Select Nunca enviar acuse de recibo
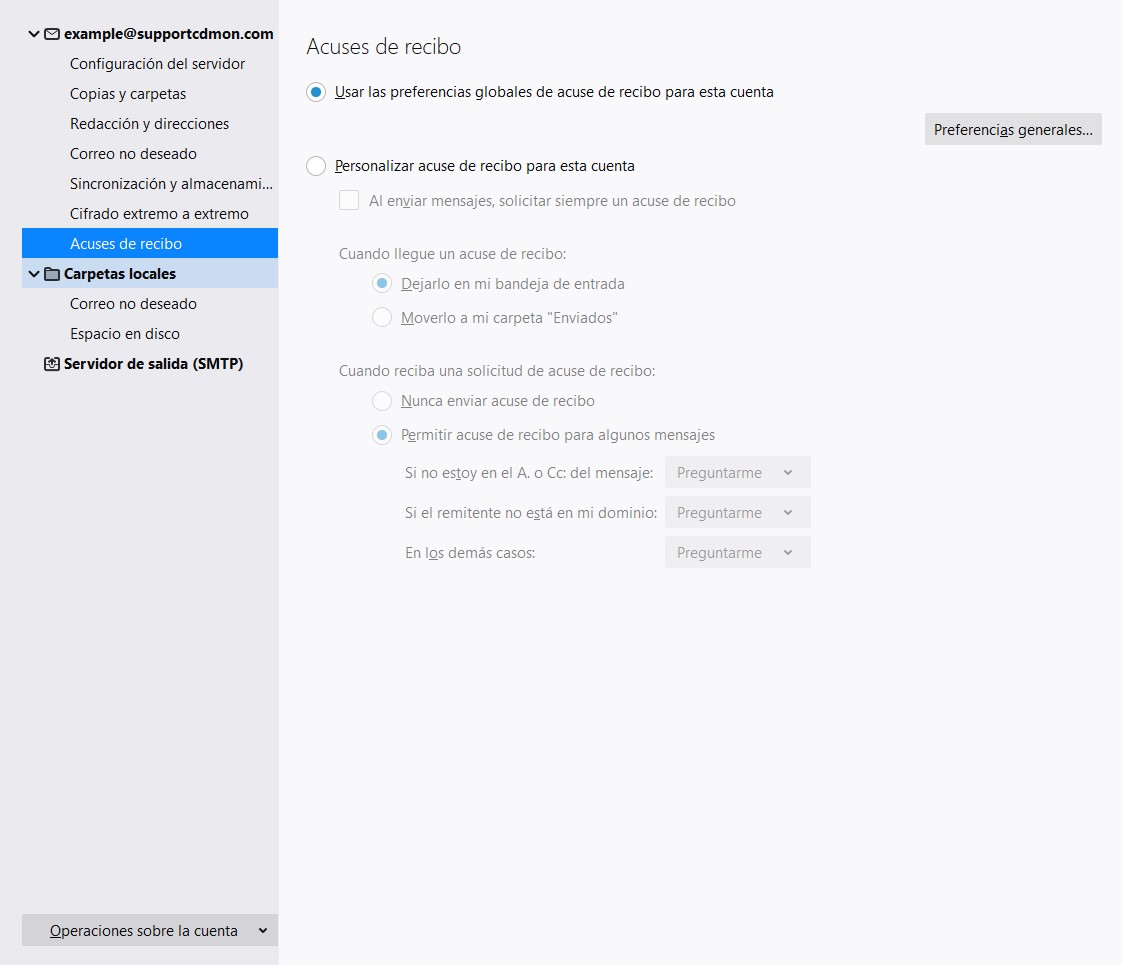The image size is (1122, 965). pos(382,401)
